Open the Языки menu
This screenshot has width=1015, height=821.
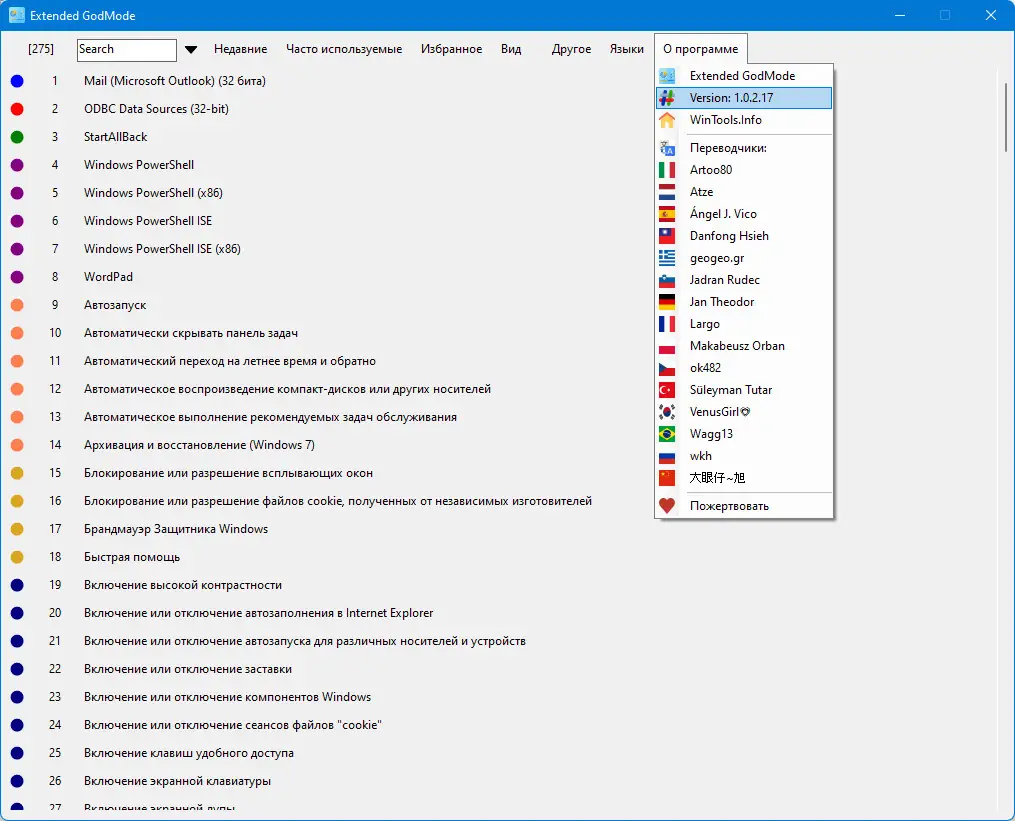(627, 49)
